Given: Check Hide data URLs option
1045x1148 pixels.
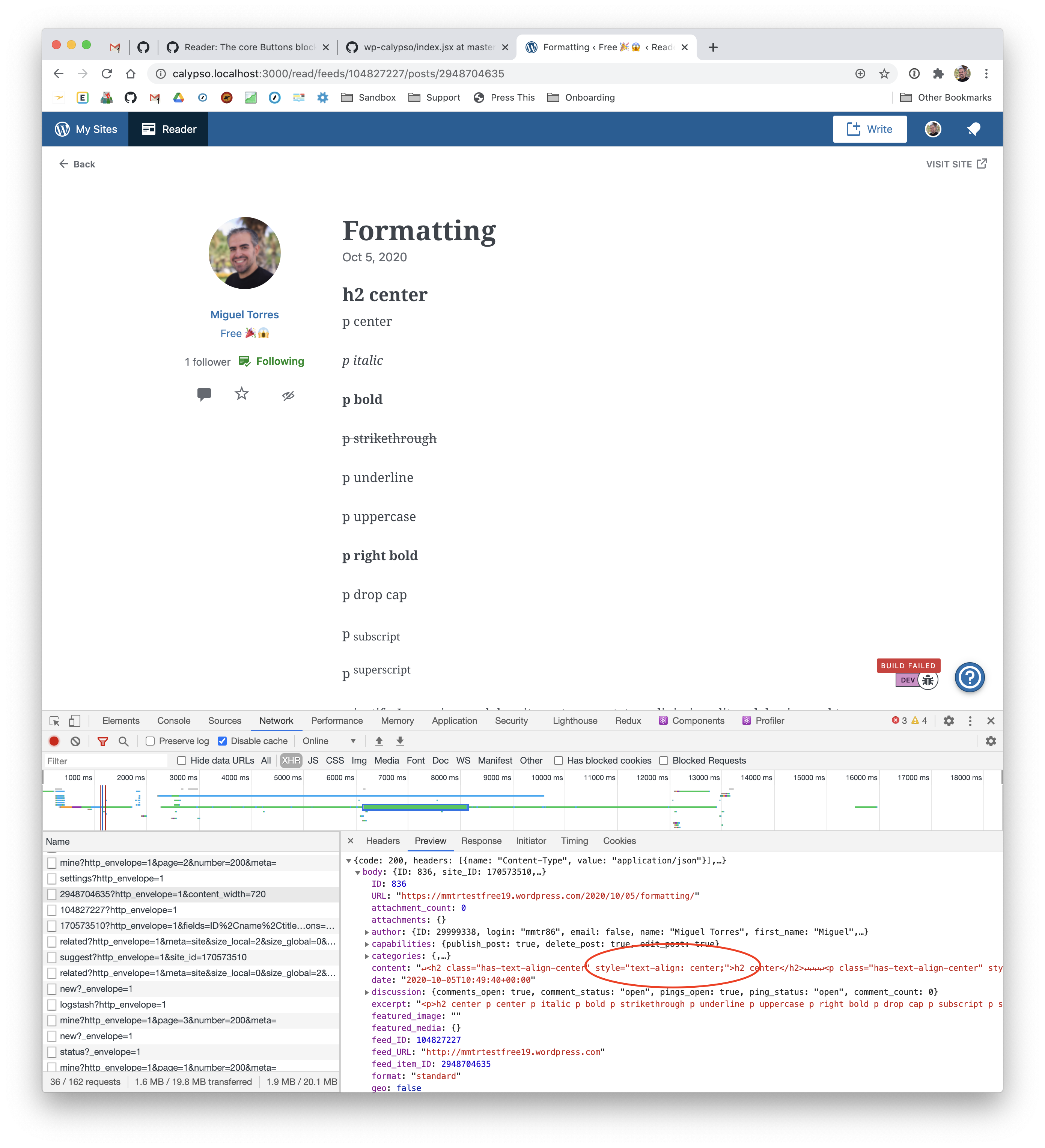Looking at the screenshot, I should pyautogui.click(x=182, y=760).
